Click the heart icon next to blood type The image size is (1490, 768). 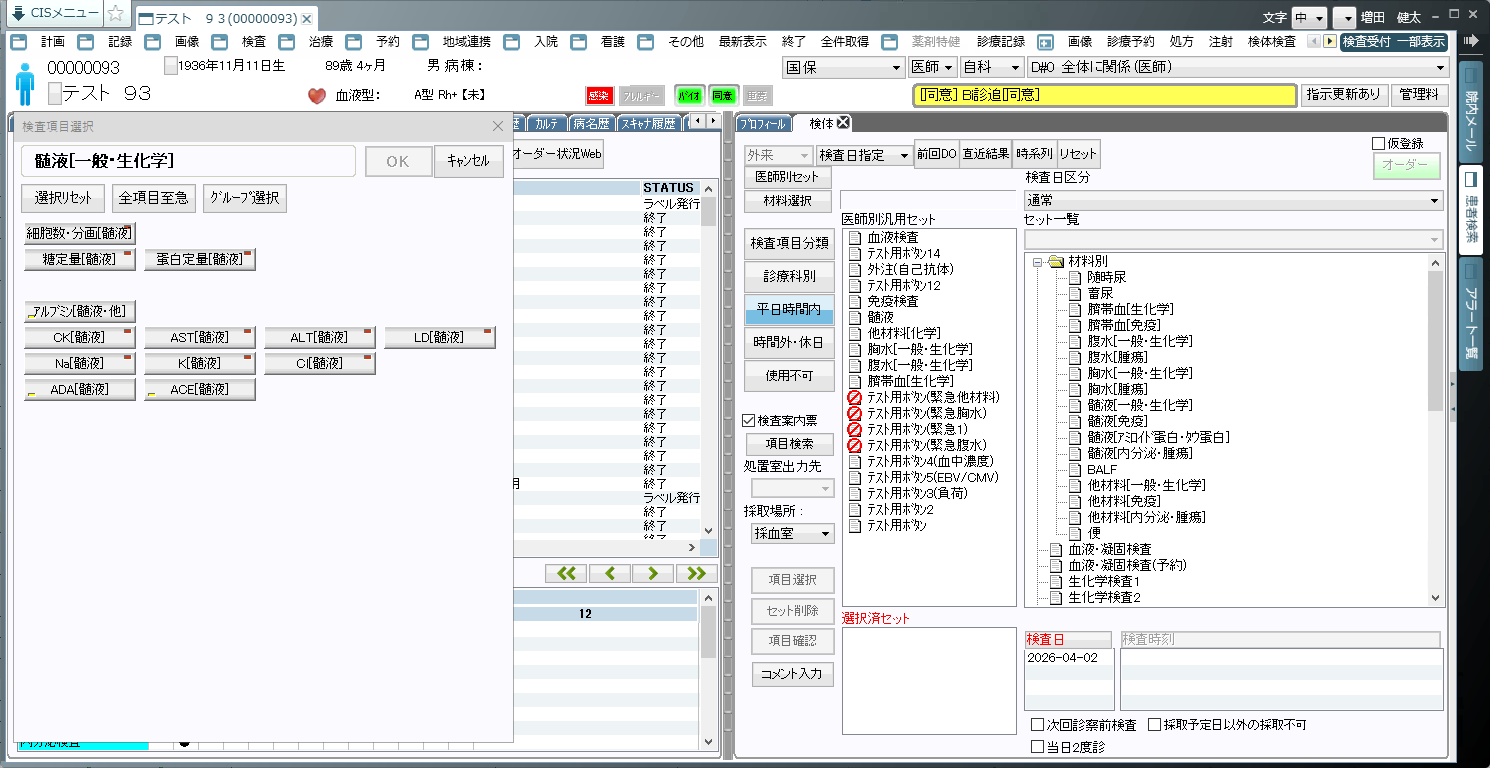(x=316, y=96)
